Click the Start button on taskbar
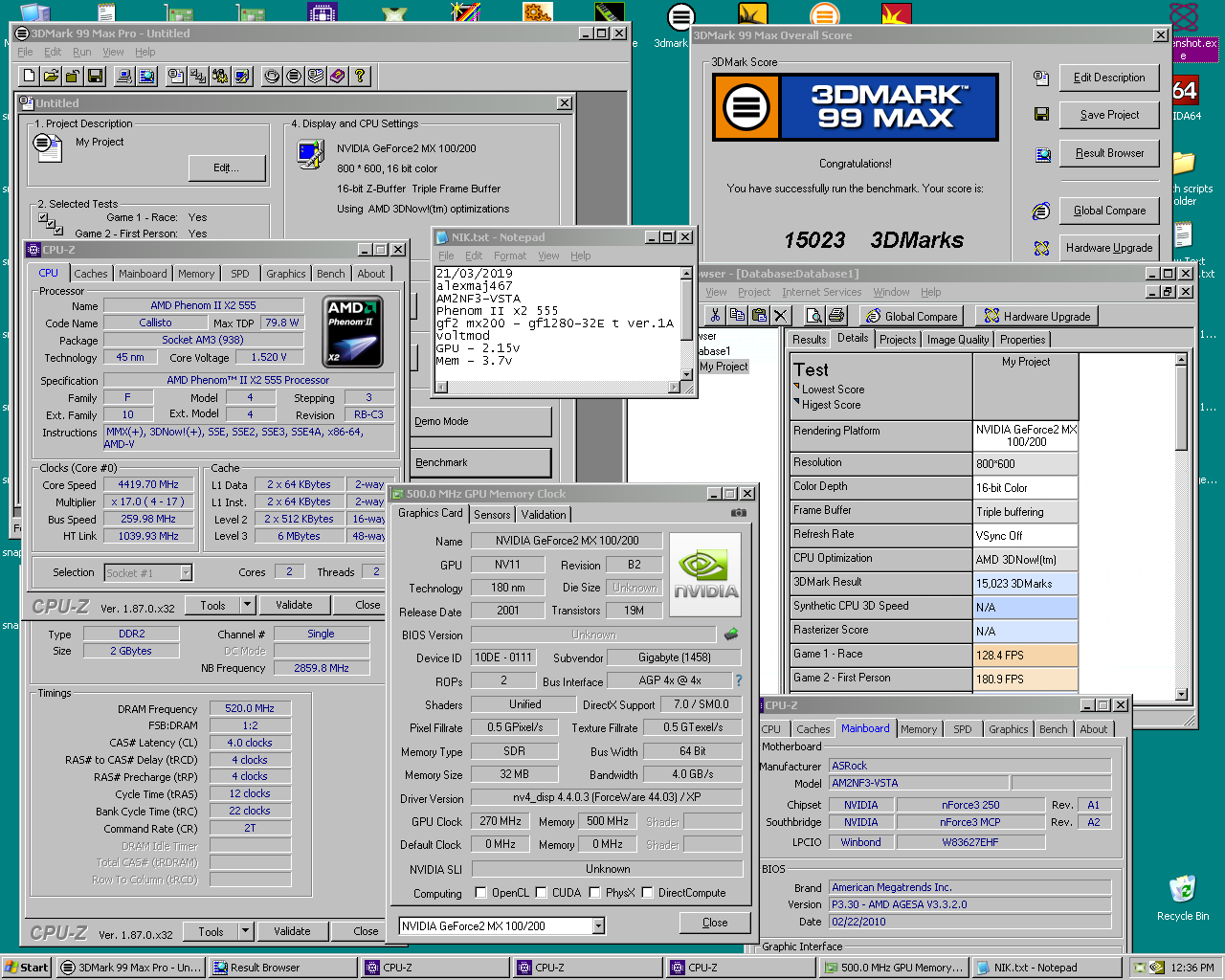The image size is (1225, 980). 26,968
